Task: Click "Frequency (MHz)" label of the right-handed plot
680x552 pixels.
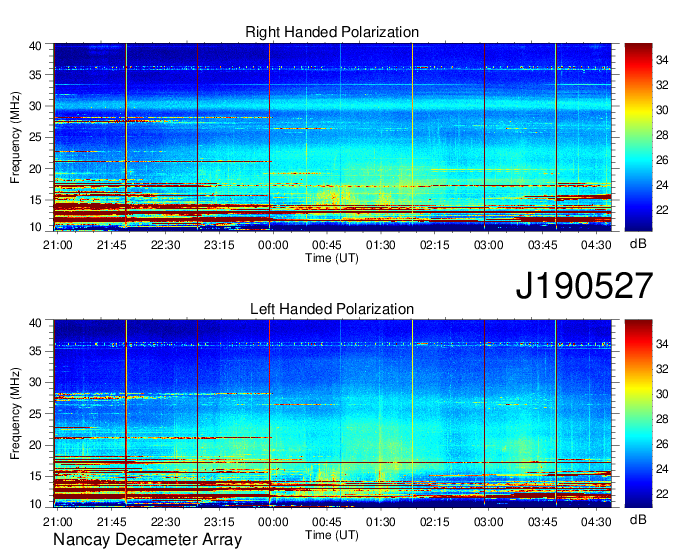Action: point(15,137)
